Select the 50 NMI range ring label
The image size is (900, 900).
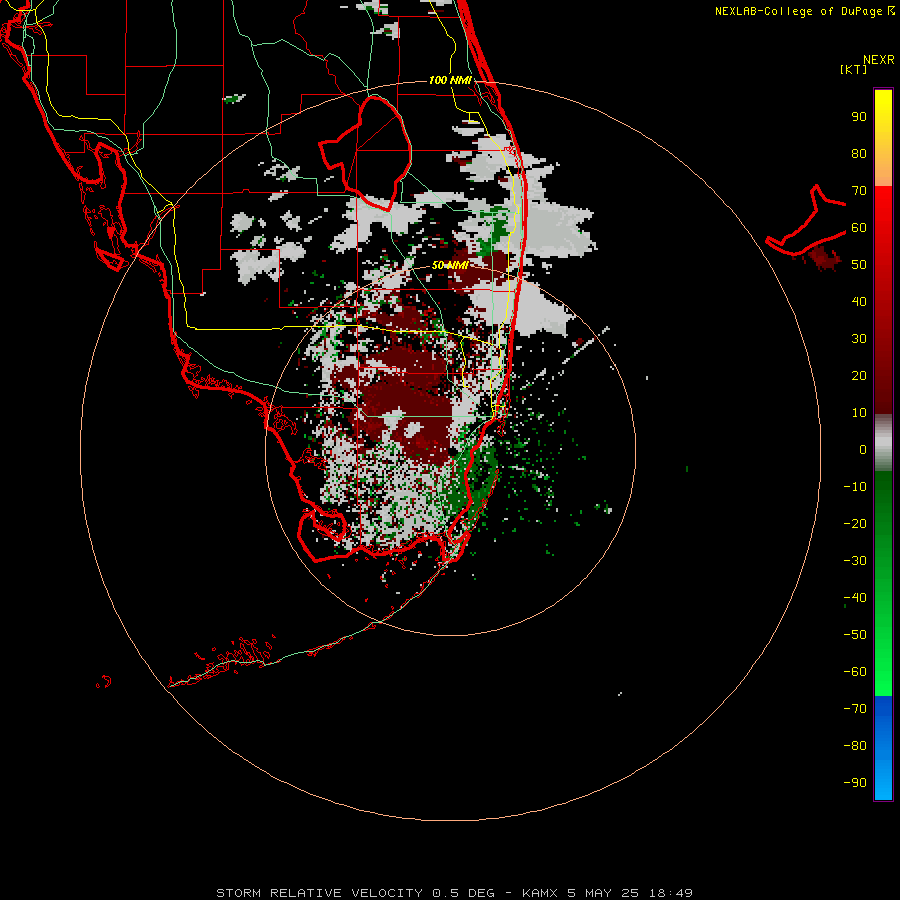450,265
